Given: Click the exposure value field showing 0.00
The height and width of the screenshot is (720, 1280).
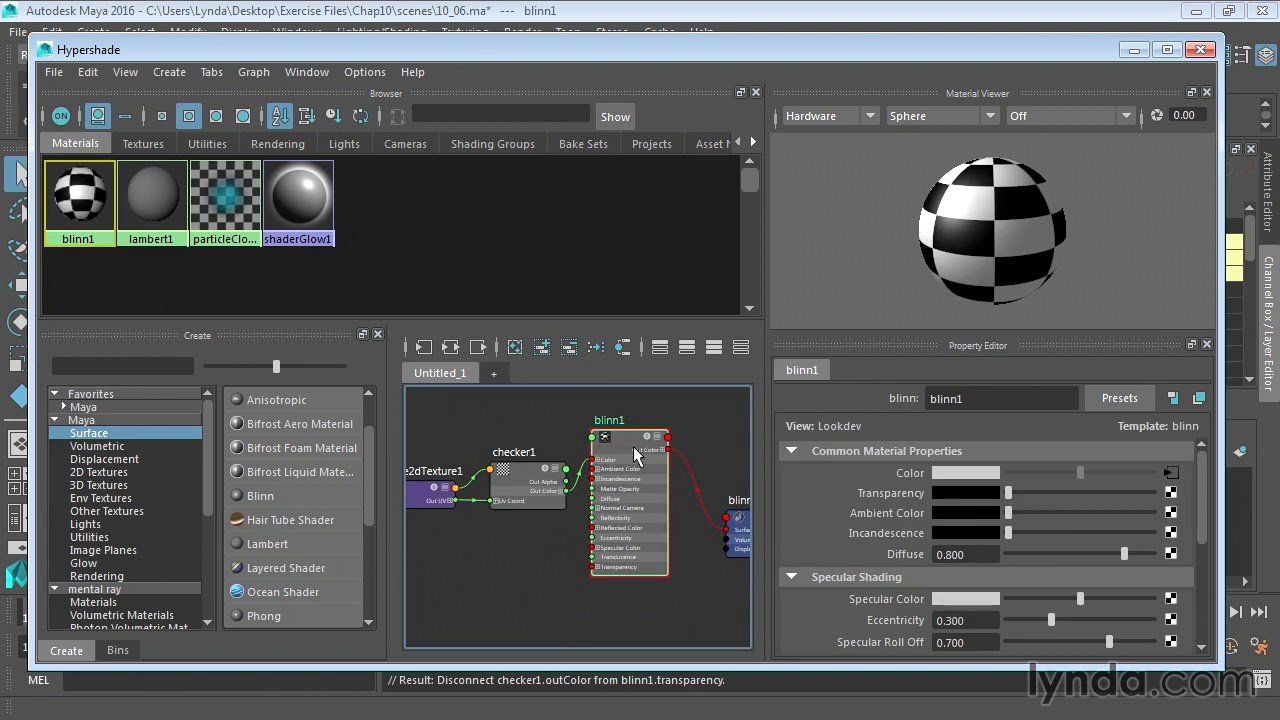Looking at the screenshot, I should click(1185, 115).
